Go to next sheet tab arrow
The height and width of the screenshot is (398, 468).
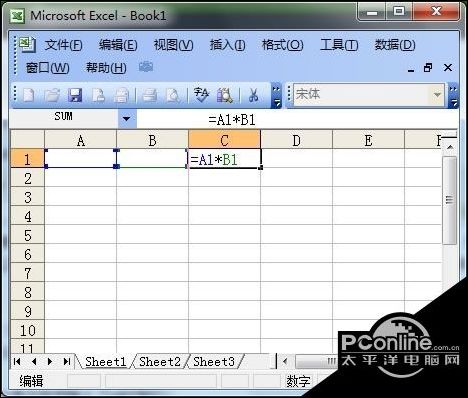click(50, 361)
